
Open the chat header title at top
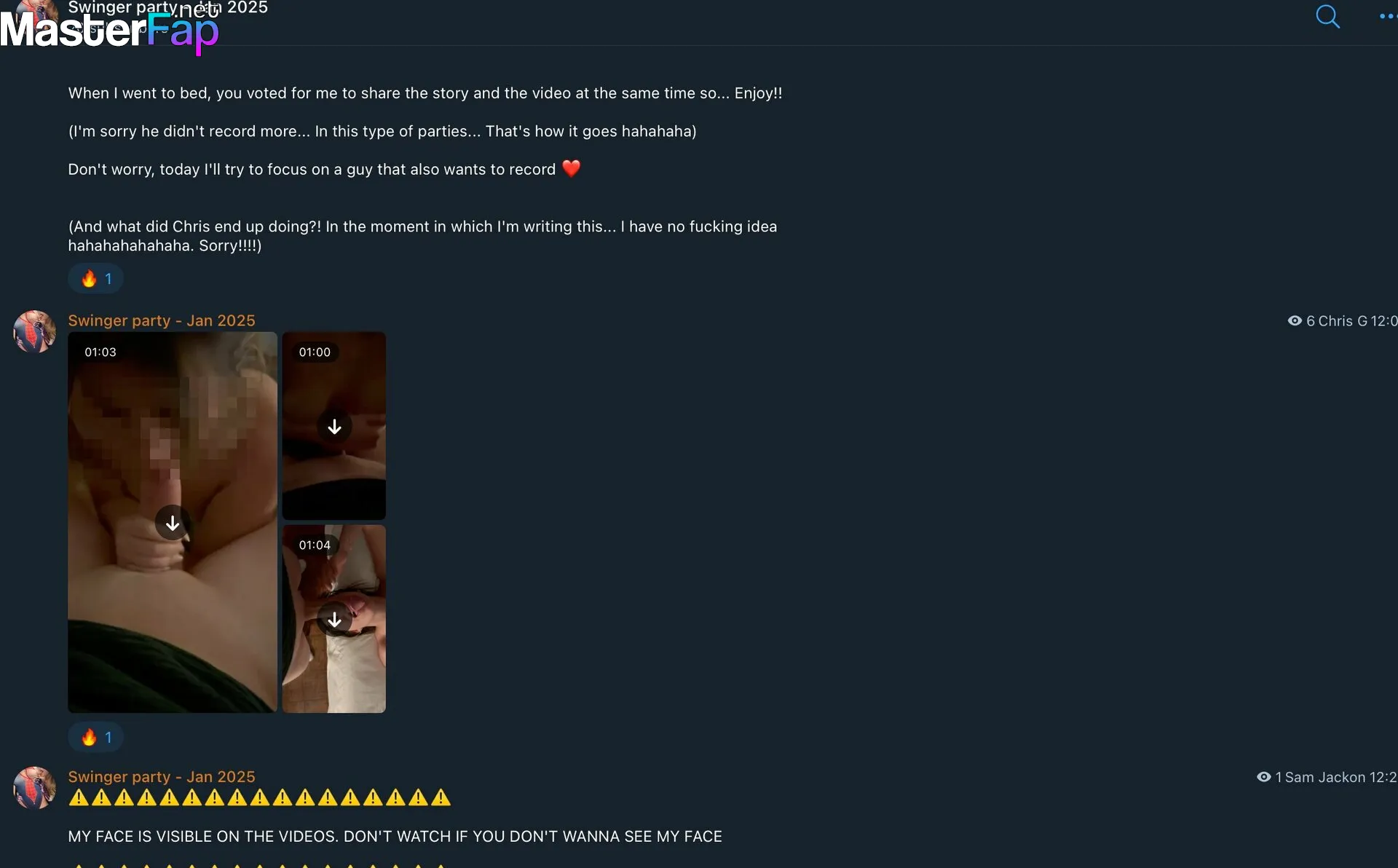pos(168,7)
